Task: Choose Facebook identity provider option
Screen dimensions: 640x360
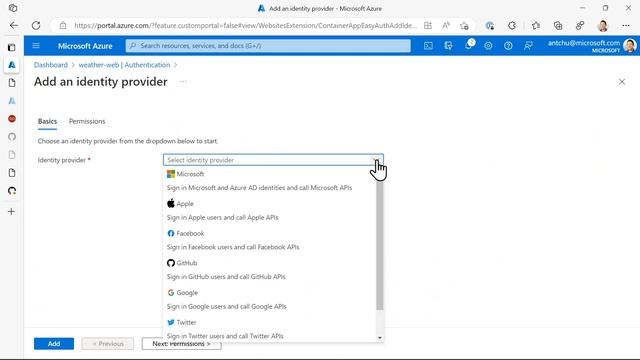Action: tap(269, 240)
